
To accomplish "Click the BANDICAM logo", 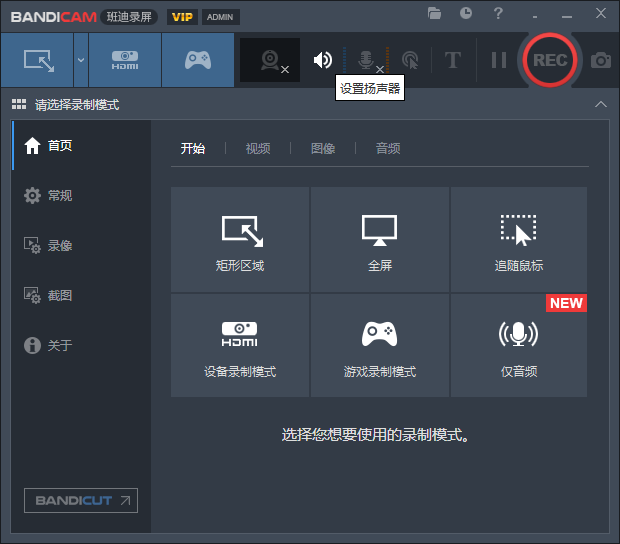I will (54, 17).
